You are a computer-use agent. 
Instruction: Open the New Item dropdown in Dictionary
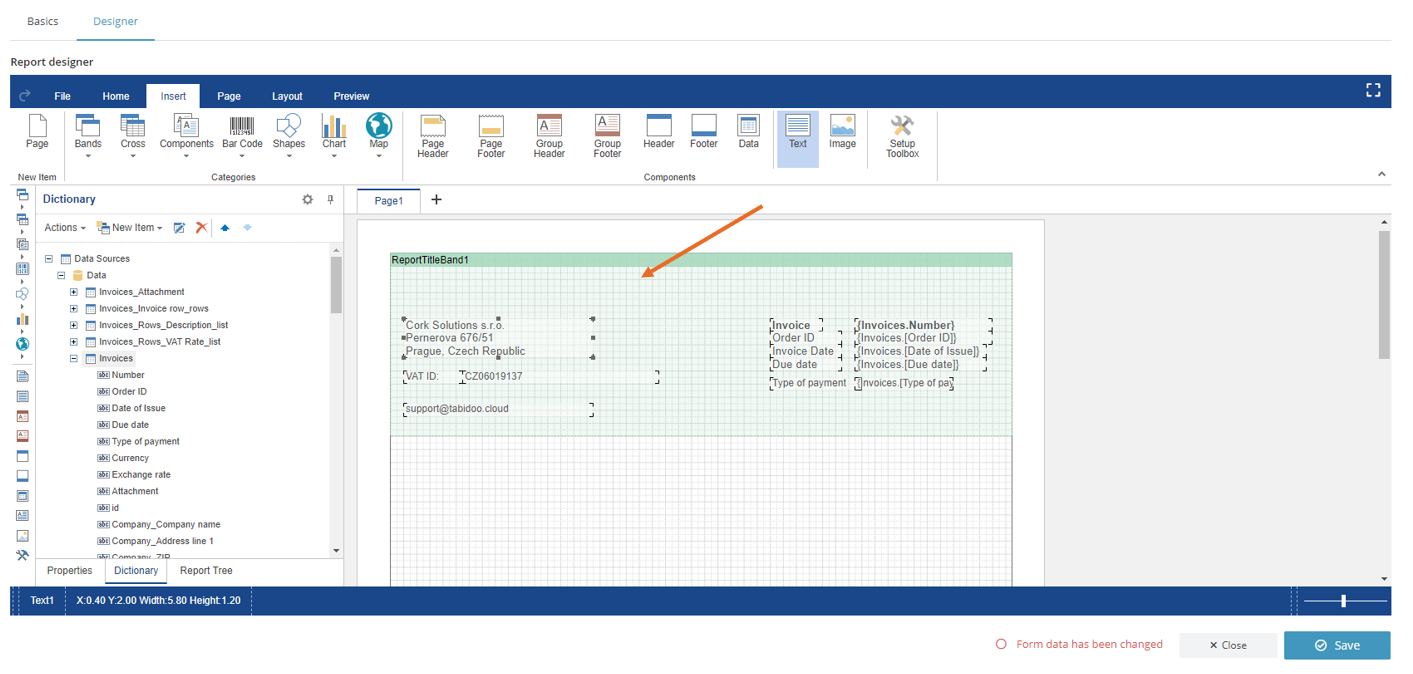tap(130, 228)
